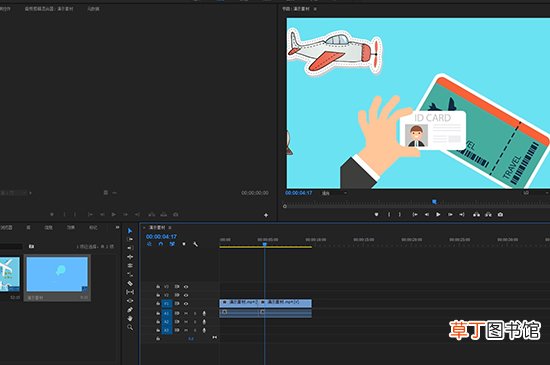
Task: Switch to second tab in source panel
Action: [49, 9]
